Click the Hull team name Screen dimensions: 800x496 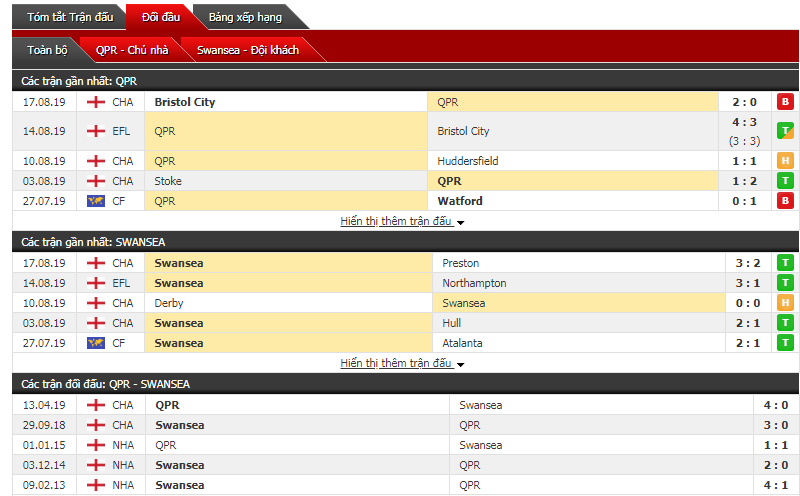451,323
